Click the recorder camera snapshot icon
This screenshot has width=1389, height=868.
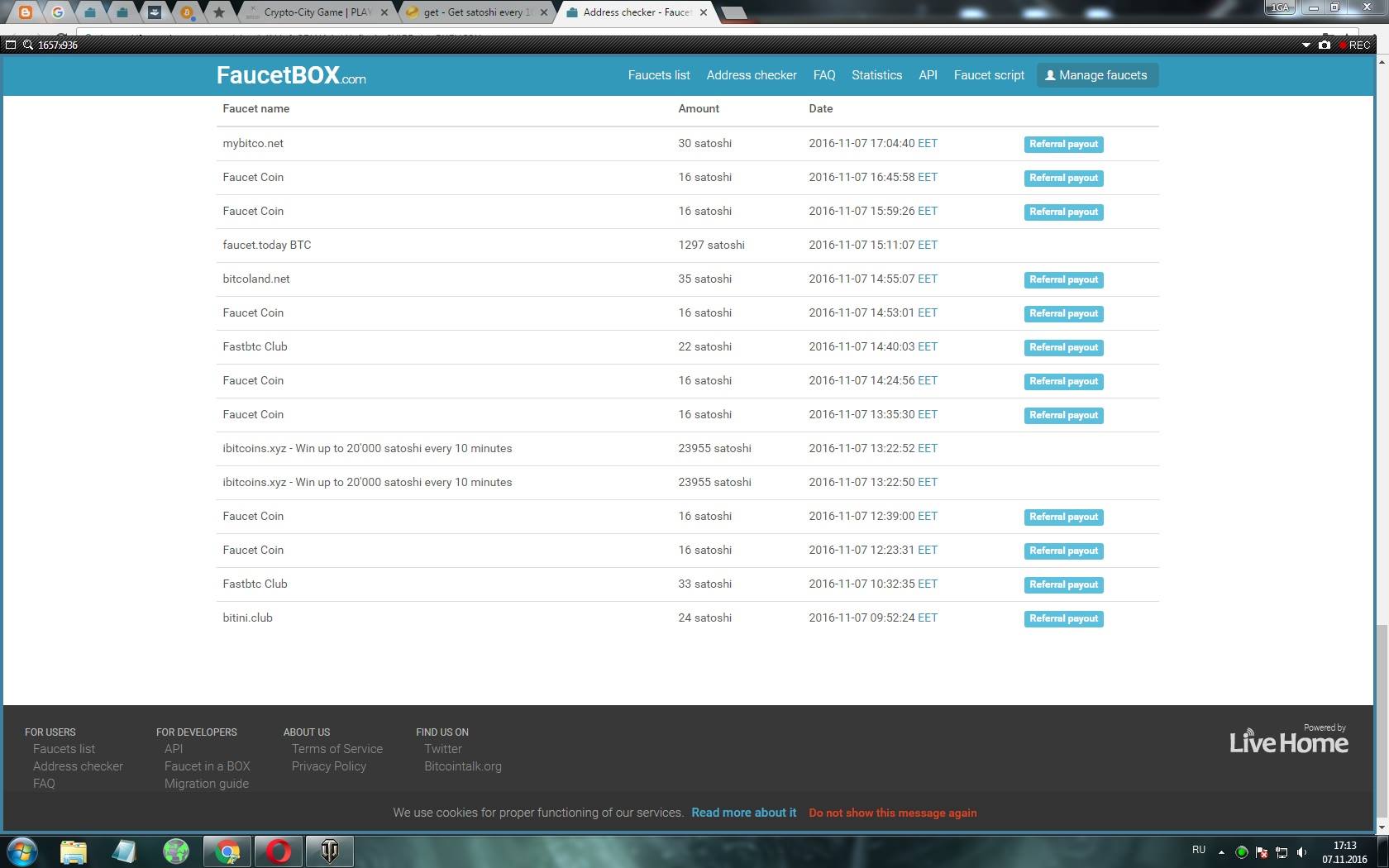click(x=1325, y=45)
